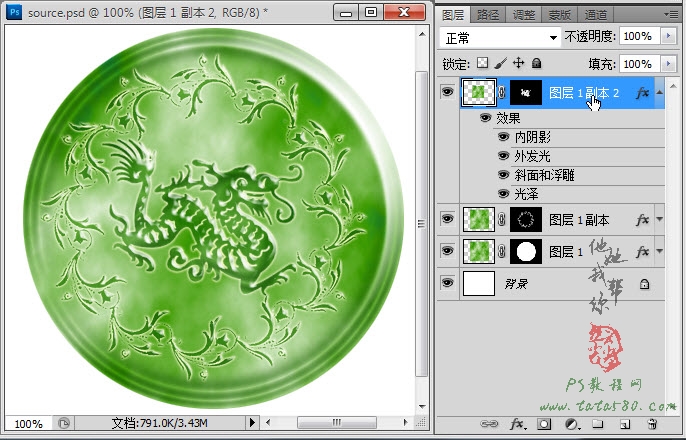Click the create new layer icon
The width and height of the screenshot is (686, 440).
(x=625, y=424)
